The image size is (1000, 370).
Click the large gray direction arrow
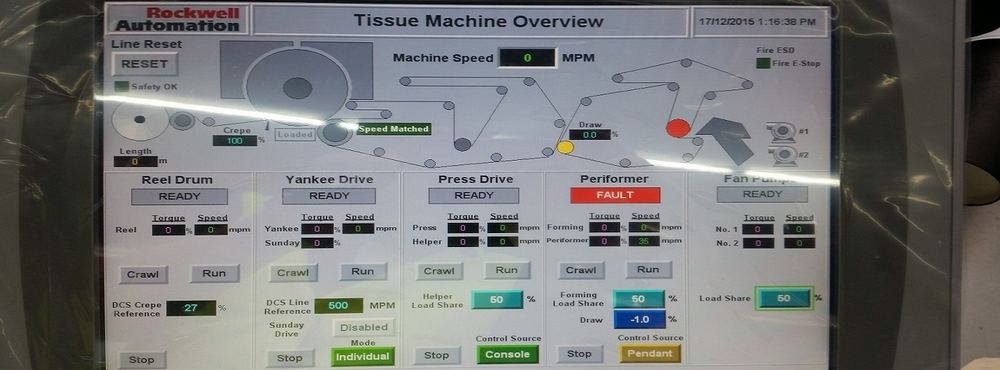coord(724,140)
